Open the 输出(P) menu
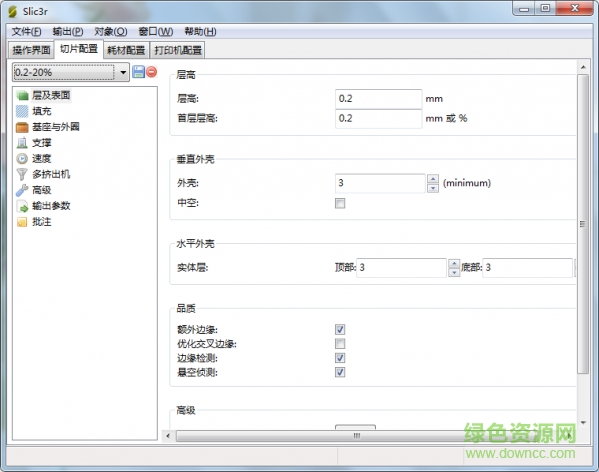Image resolution: width=599 pixels, height=472 pixels. click(68, 31)
